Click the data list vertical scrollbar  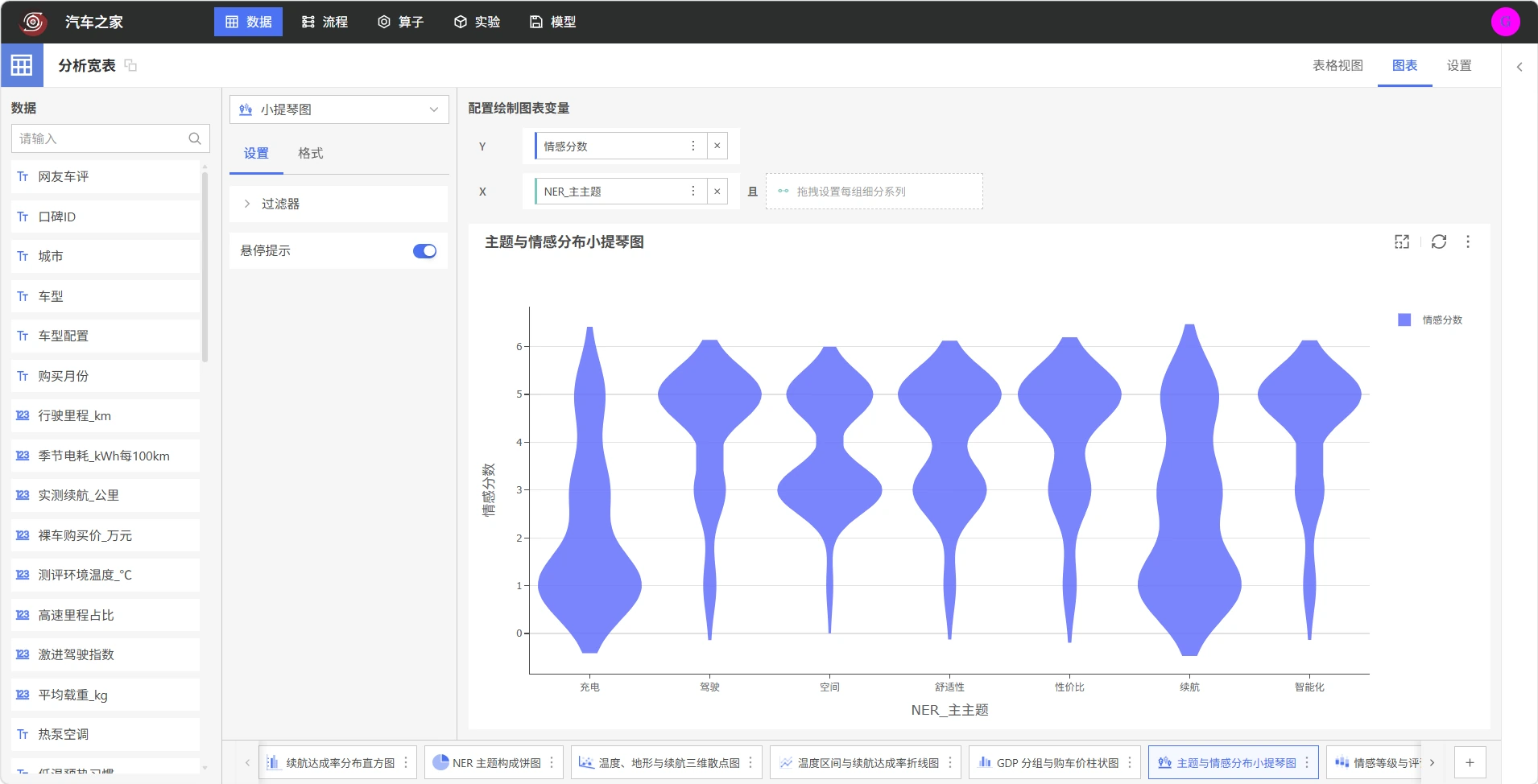coord(205,266)
